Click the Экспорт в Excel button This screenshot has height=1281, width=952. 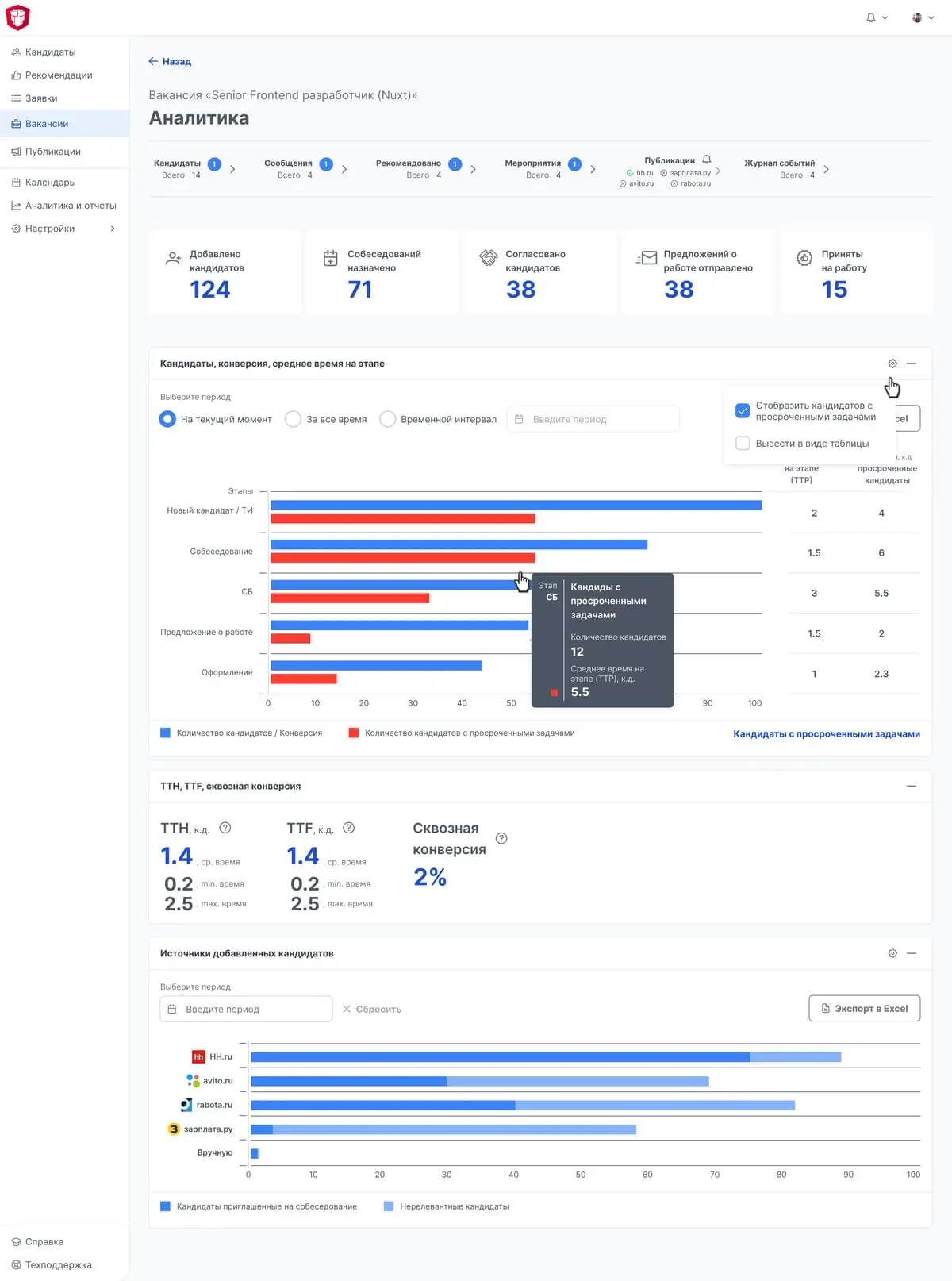pyautogui.click(x=864, y=1009)
